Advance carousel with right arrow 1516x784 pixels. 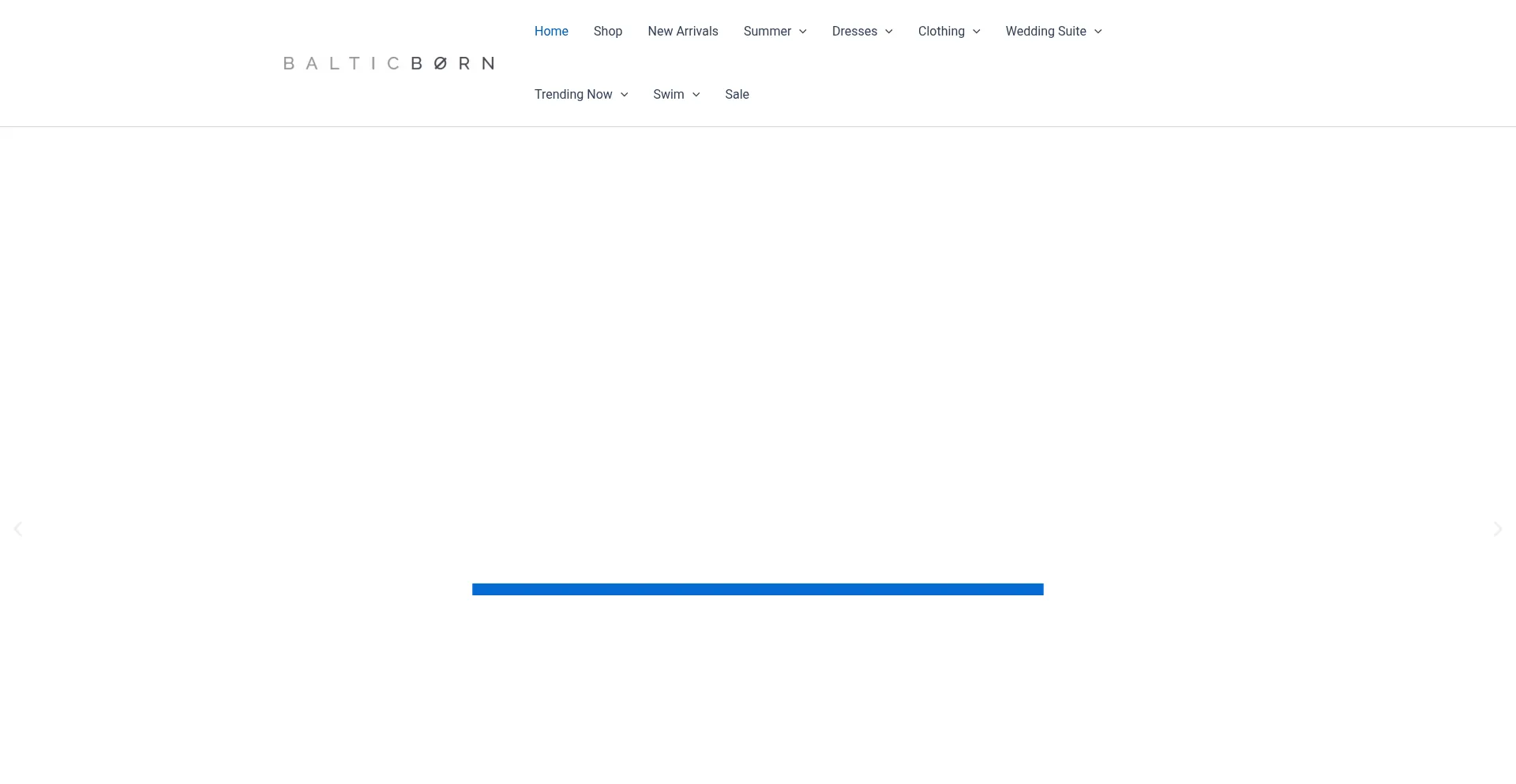pos(1497,529)
